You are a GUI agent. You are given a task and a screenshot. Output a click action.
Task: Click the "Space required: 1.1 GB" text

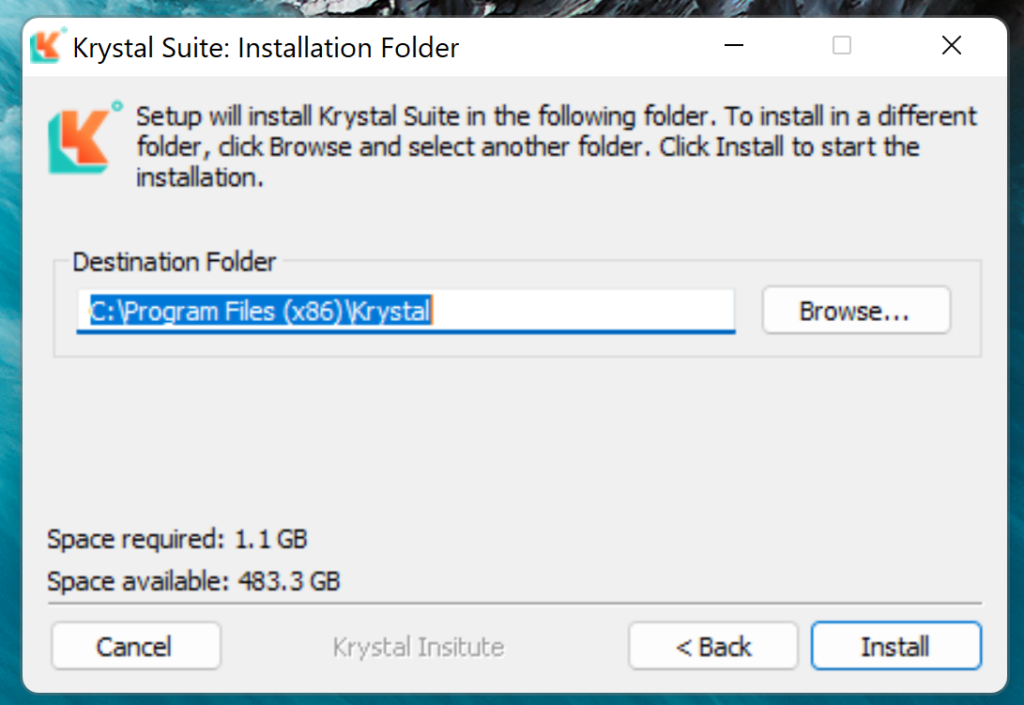(177, 540)
